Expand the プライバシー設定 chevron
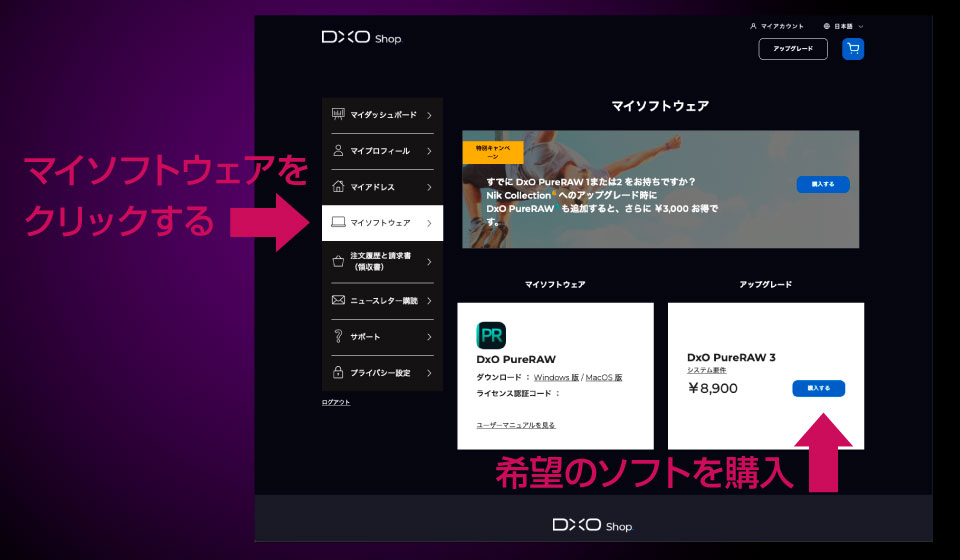Image resolution: width=960 pixels, height=560 pixels. tap(429, 373)
